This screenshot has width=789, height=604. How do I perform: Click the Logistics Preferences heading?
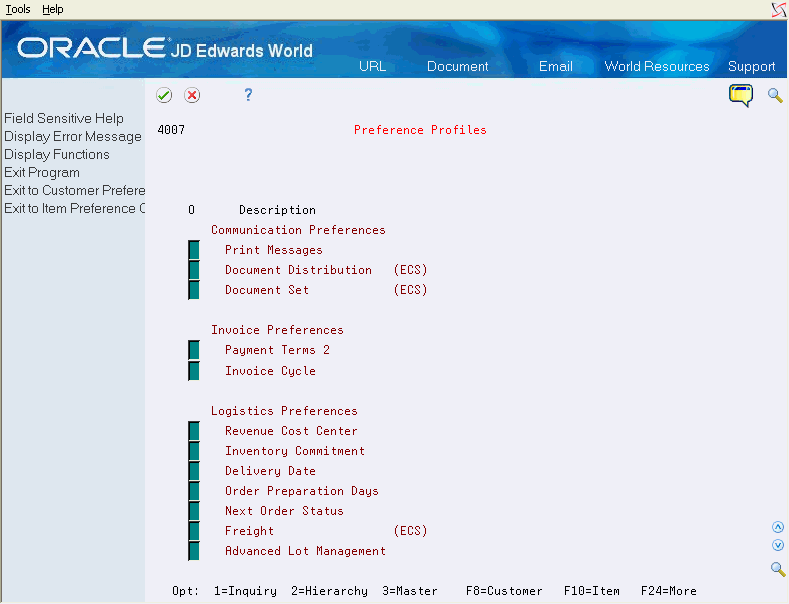coord(284,411)
